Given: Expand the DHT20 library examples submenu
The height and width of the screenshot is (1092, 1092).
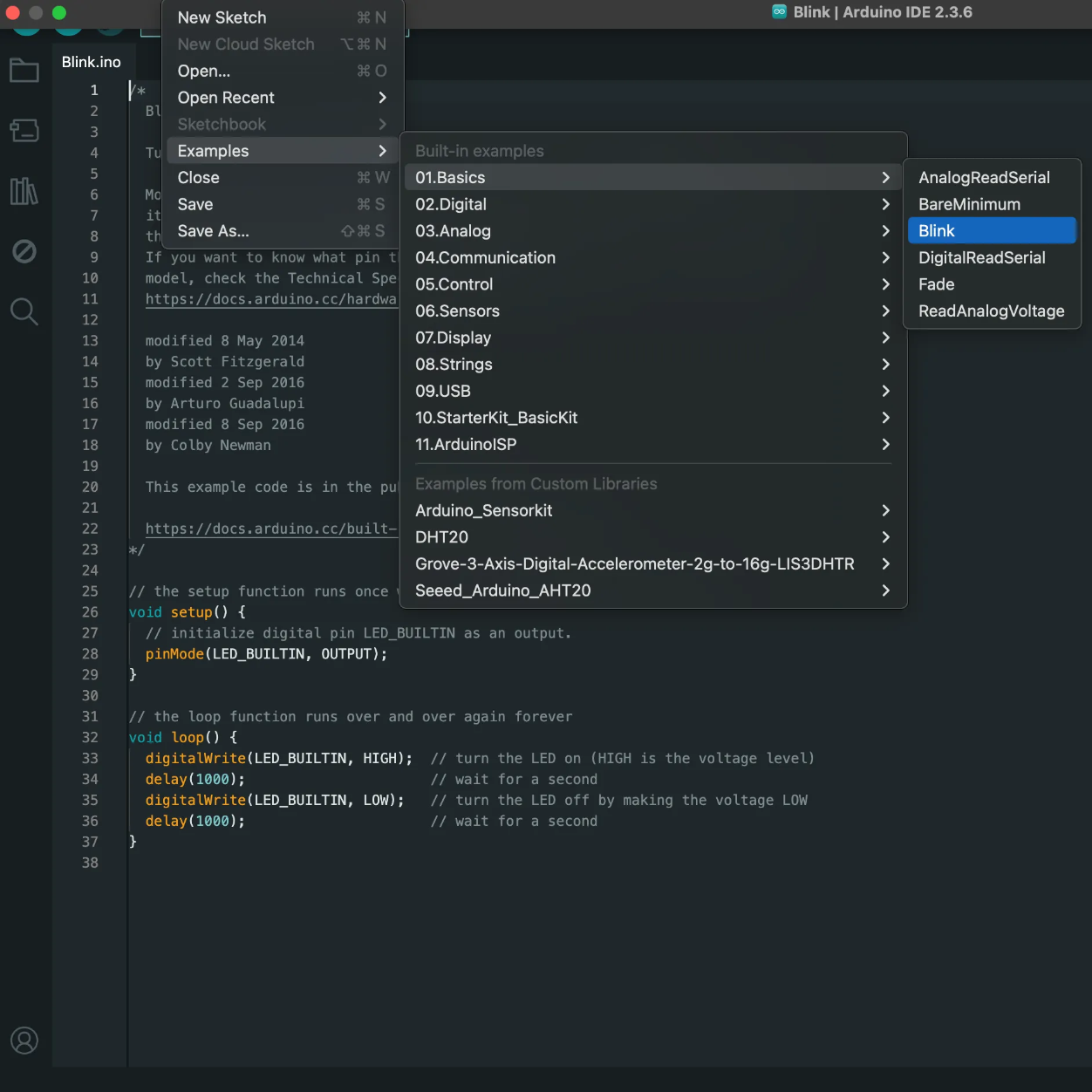Looking at the screenshot, I should pyautogui.click(x=441, y=537).
